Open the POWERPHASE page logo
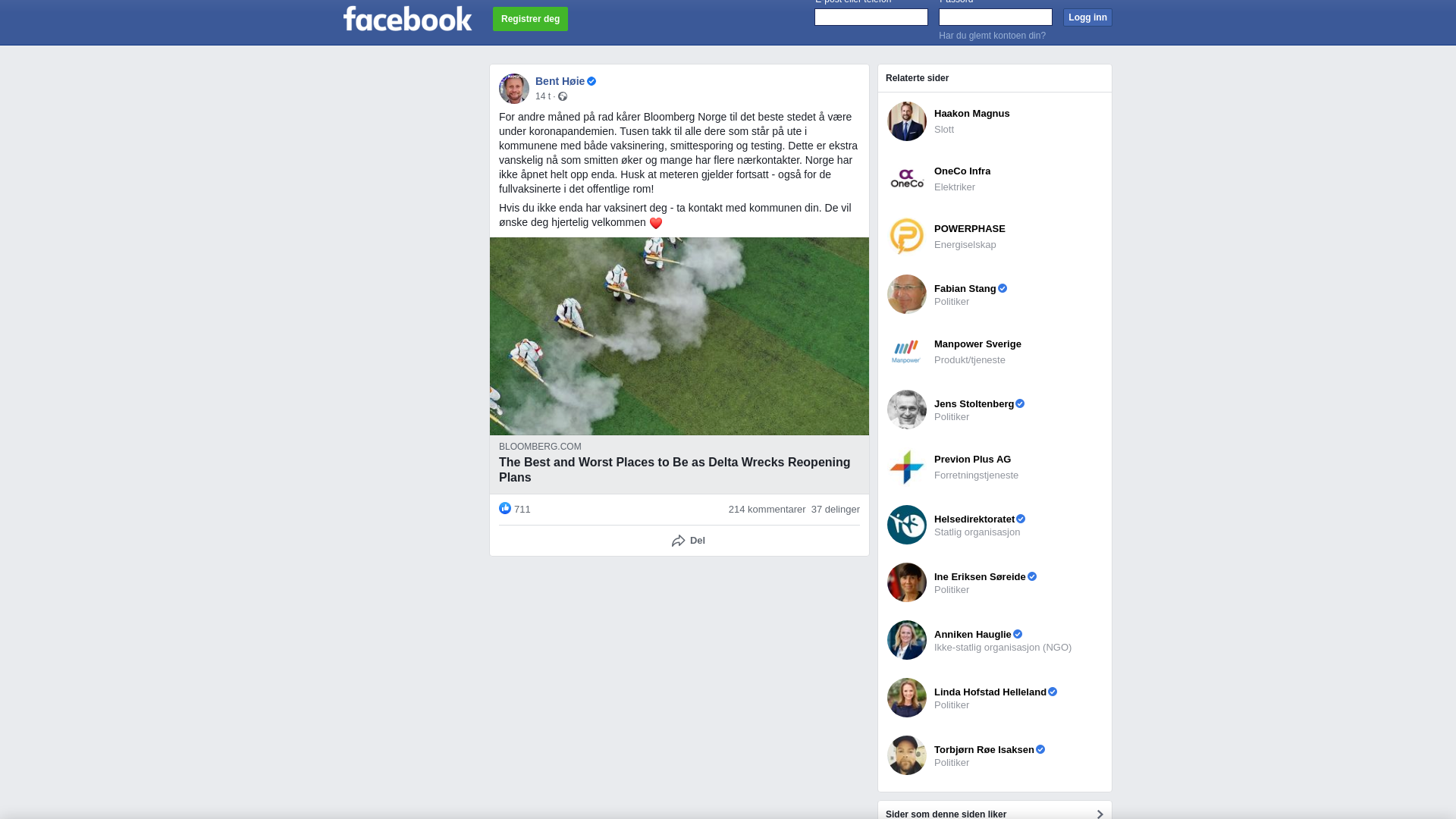1456x819 pixels. [907, 237]
